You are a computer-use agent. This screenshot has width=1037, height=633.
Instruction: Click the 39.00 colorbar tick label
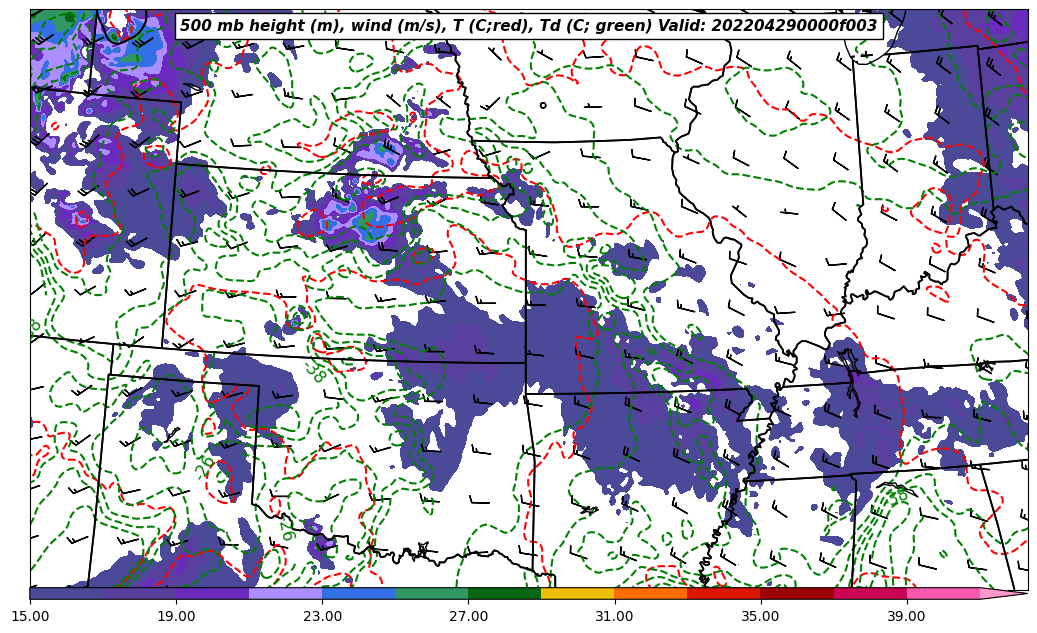[906, 616]
